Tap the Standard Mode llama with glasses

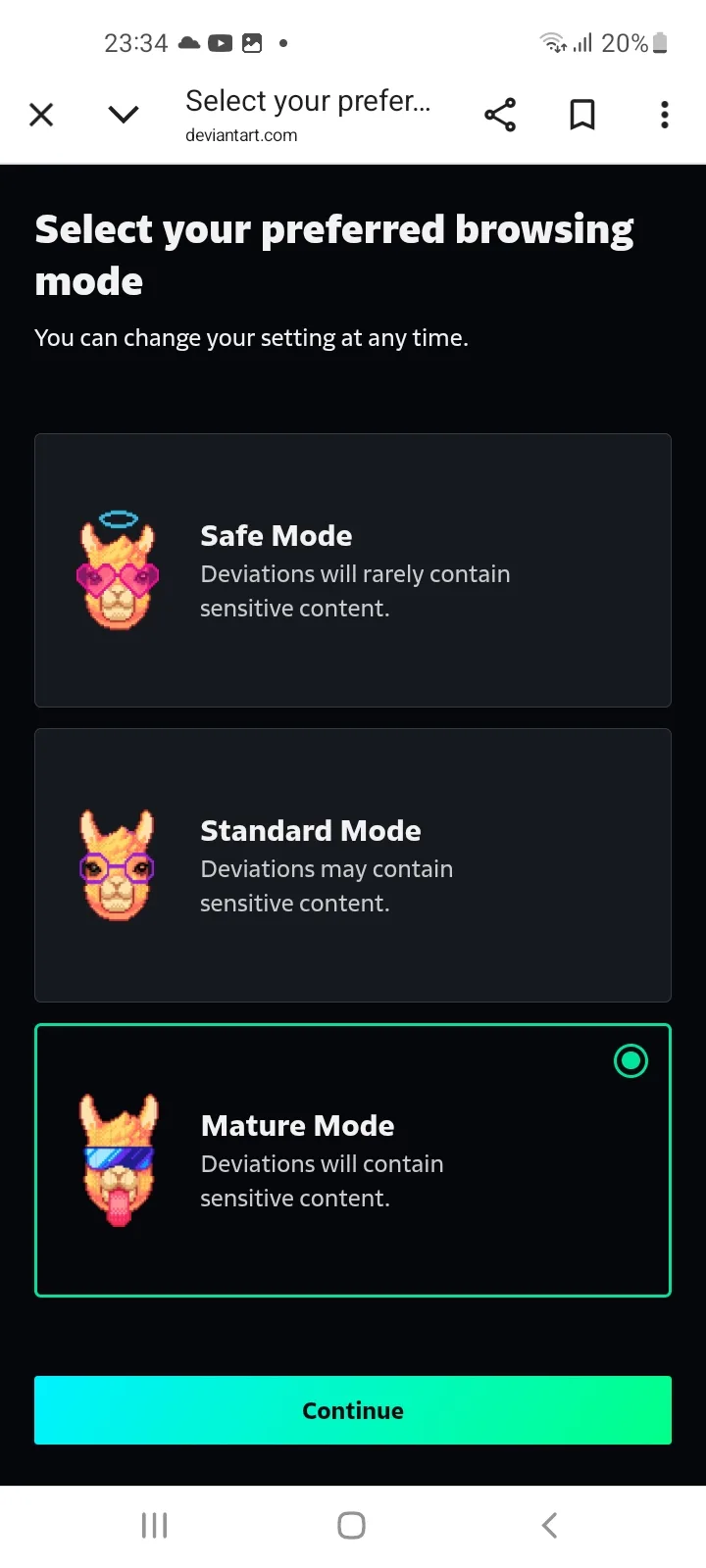pos(118,865)
